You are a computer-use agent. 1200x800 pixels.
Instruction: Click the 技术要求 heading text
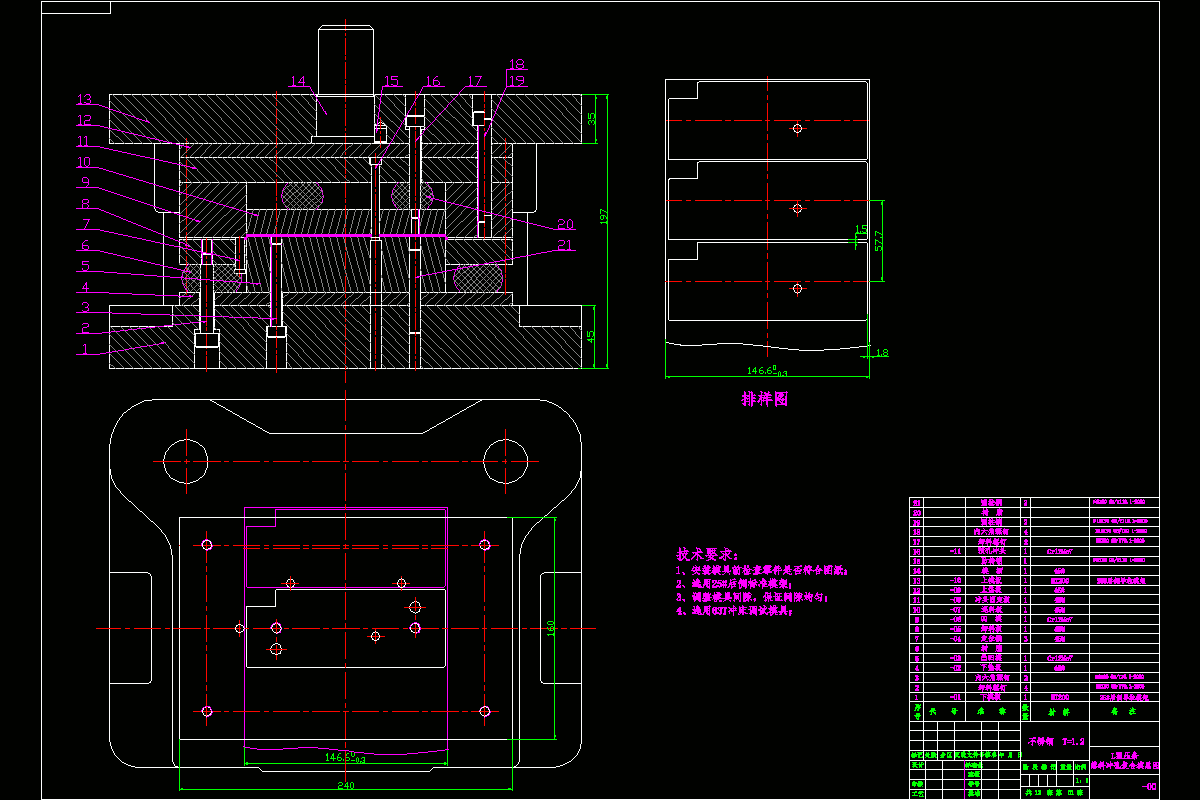point(707,554)
